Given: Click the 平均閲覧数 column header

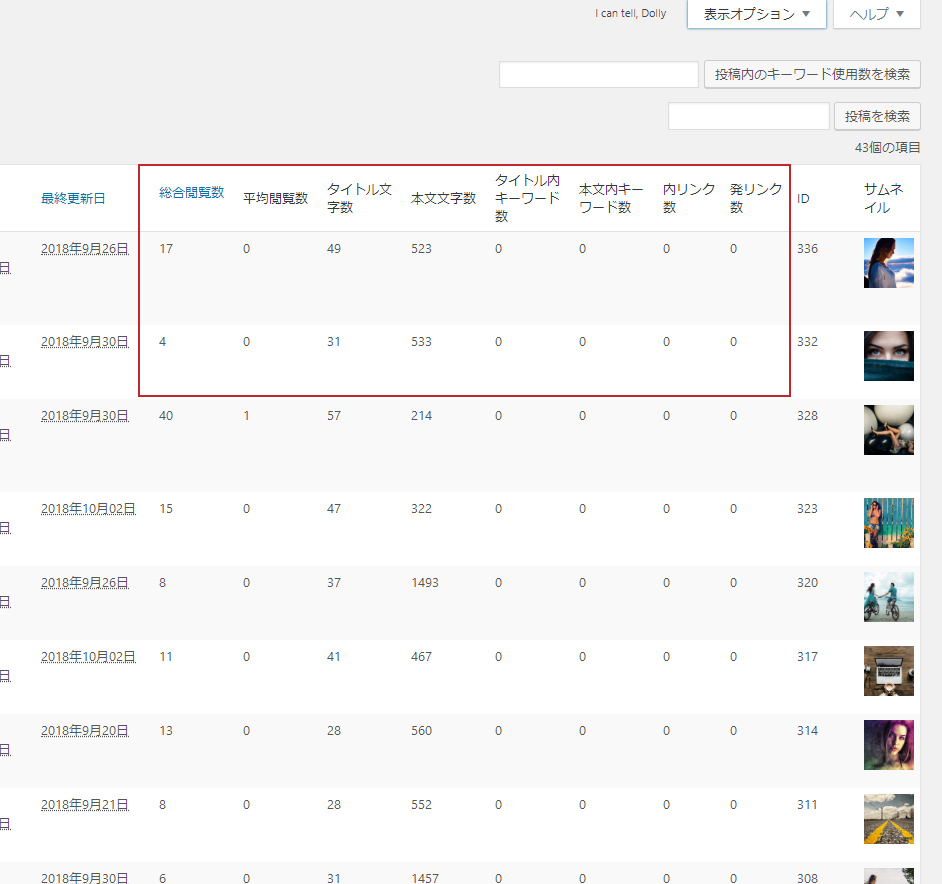Looking at the screenshot, I should coord(275,198).
